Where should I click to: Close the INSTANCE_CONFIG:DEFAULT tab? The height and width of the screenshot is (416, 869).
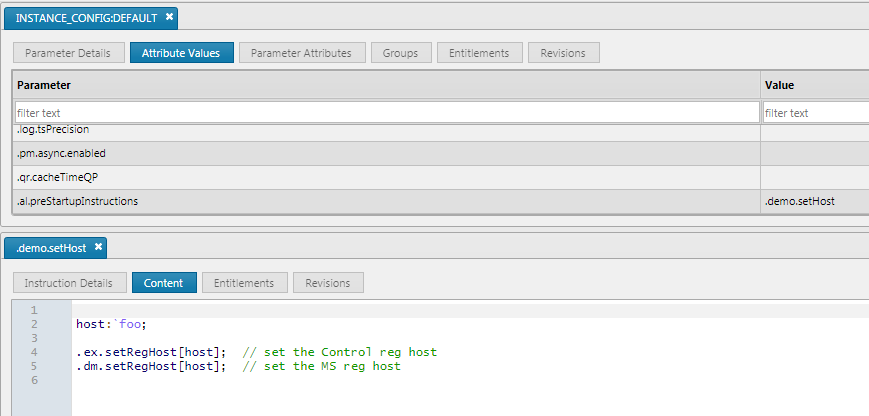[169, 17]
